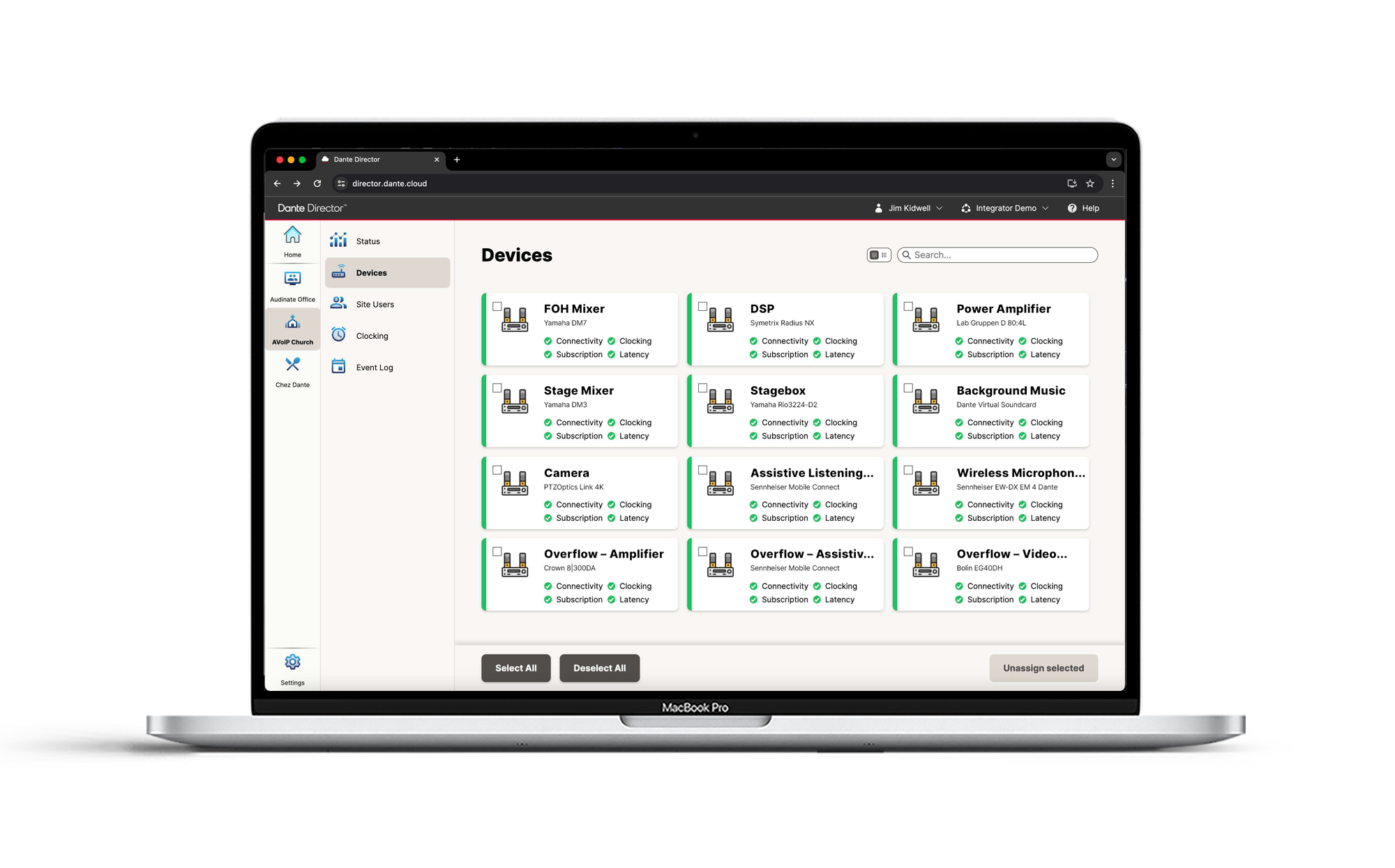
Task: Click the Stagebox device icon
Action: pyautogui.click(x=721, y=401)
